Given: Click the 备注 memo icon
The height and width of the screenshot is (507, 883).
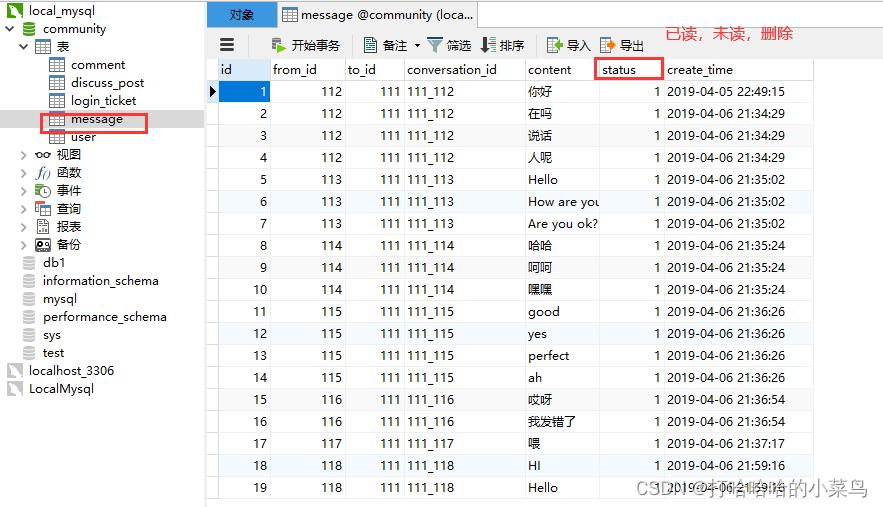Looking at the screenshot, I should click(370, 45).
